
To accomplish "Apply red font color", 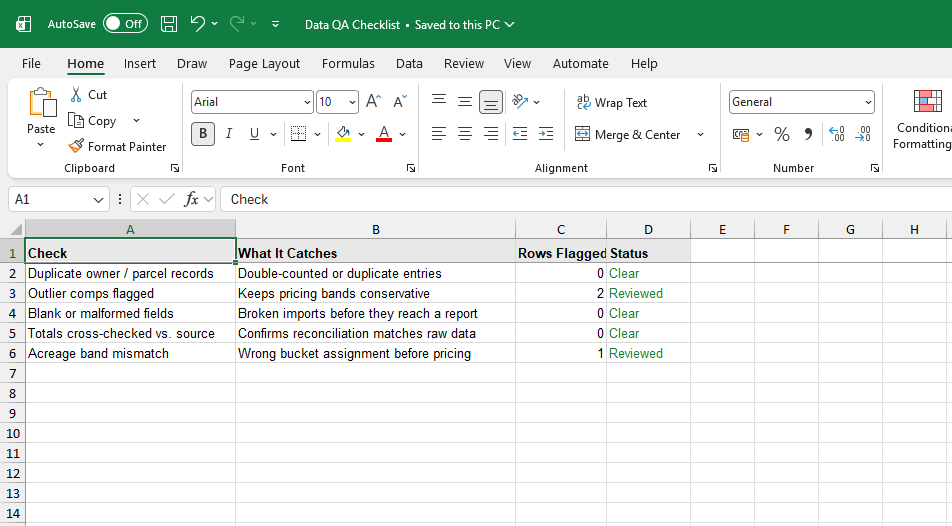I will (384, 134).
